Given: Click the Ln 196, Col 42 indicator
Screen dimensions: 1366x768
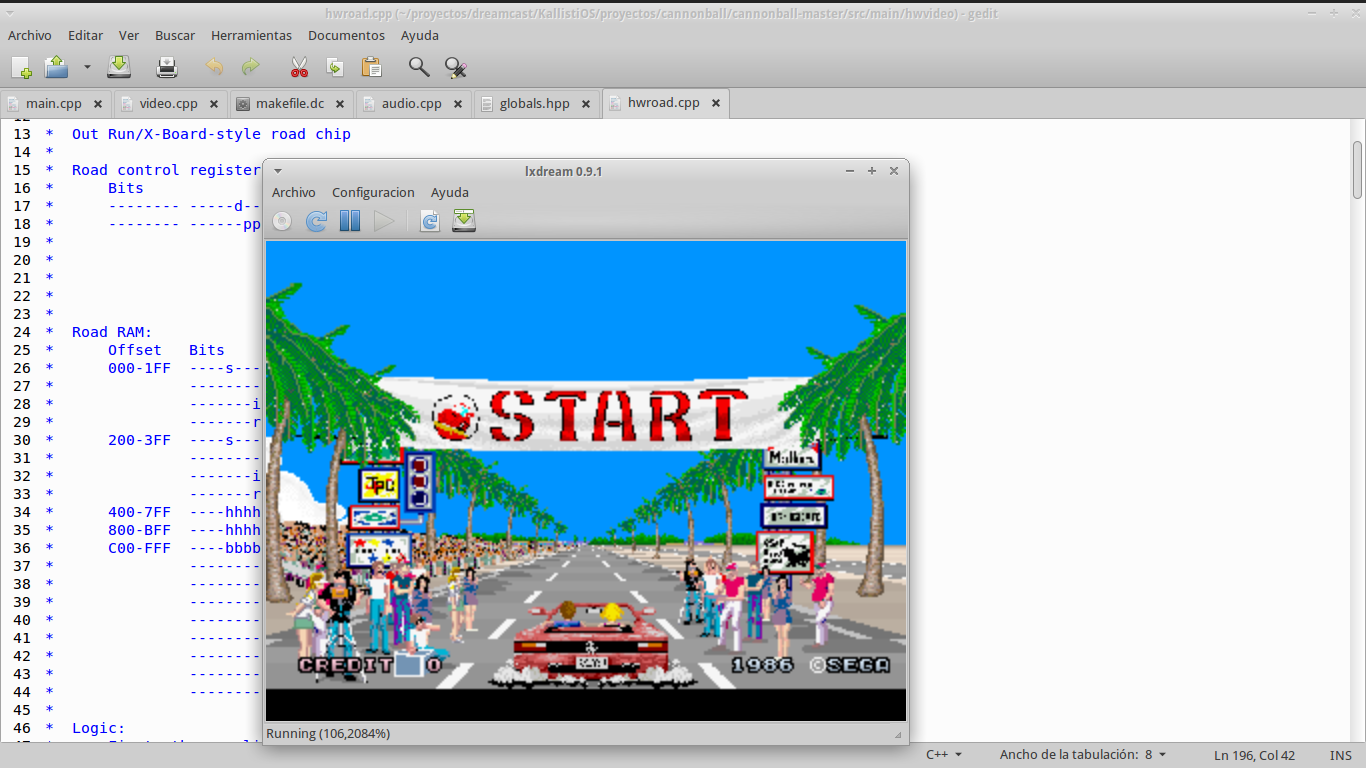Looking at the screenshot, I should click(x=1255, y=755).
